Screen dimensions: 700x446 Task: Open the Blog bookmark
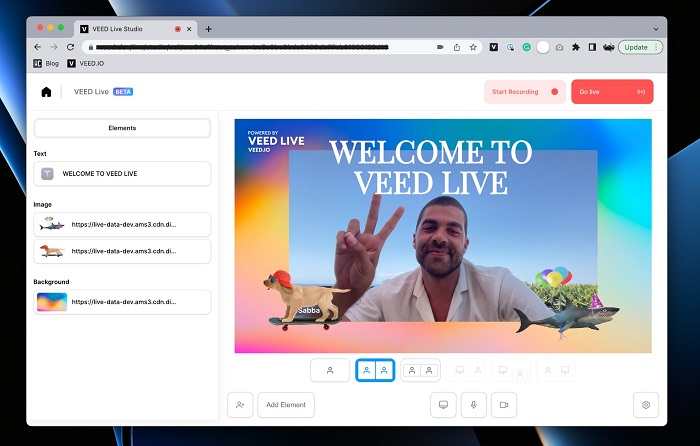click(x=46, y=63)
